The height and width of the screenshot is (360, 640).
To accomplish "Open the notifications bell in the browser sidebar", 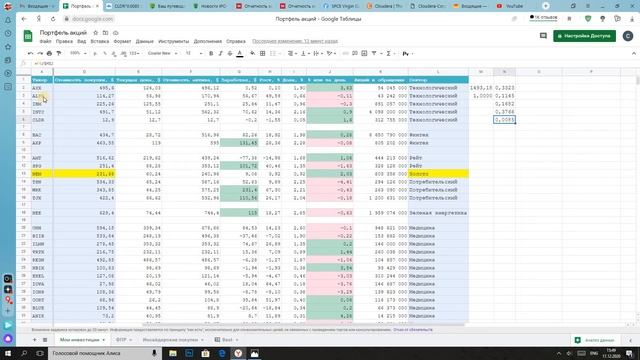I will click(8, 20).
